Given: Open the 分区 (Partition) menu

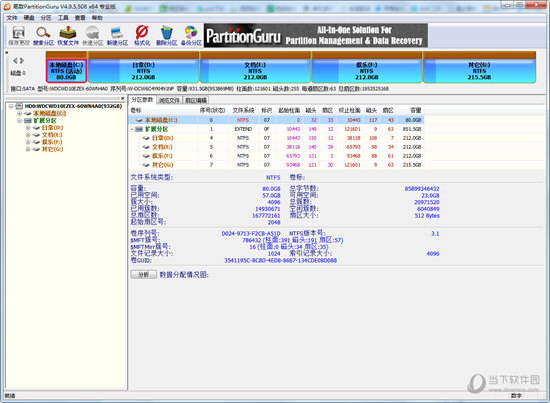Looking at the screenshot, I should coord(46,18).
